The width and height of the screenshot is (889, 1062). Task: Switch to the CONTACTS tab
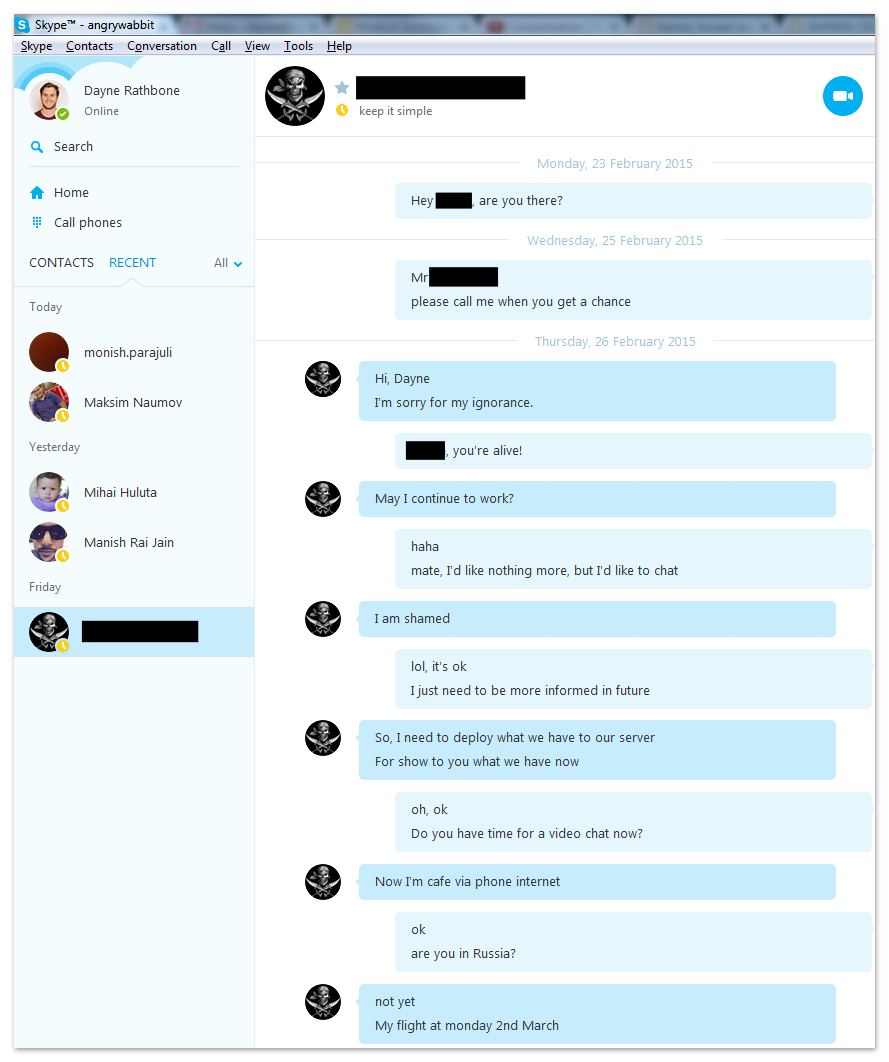coord(62,263)
